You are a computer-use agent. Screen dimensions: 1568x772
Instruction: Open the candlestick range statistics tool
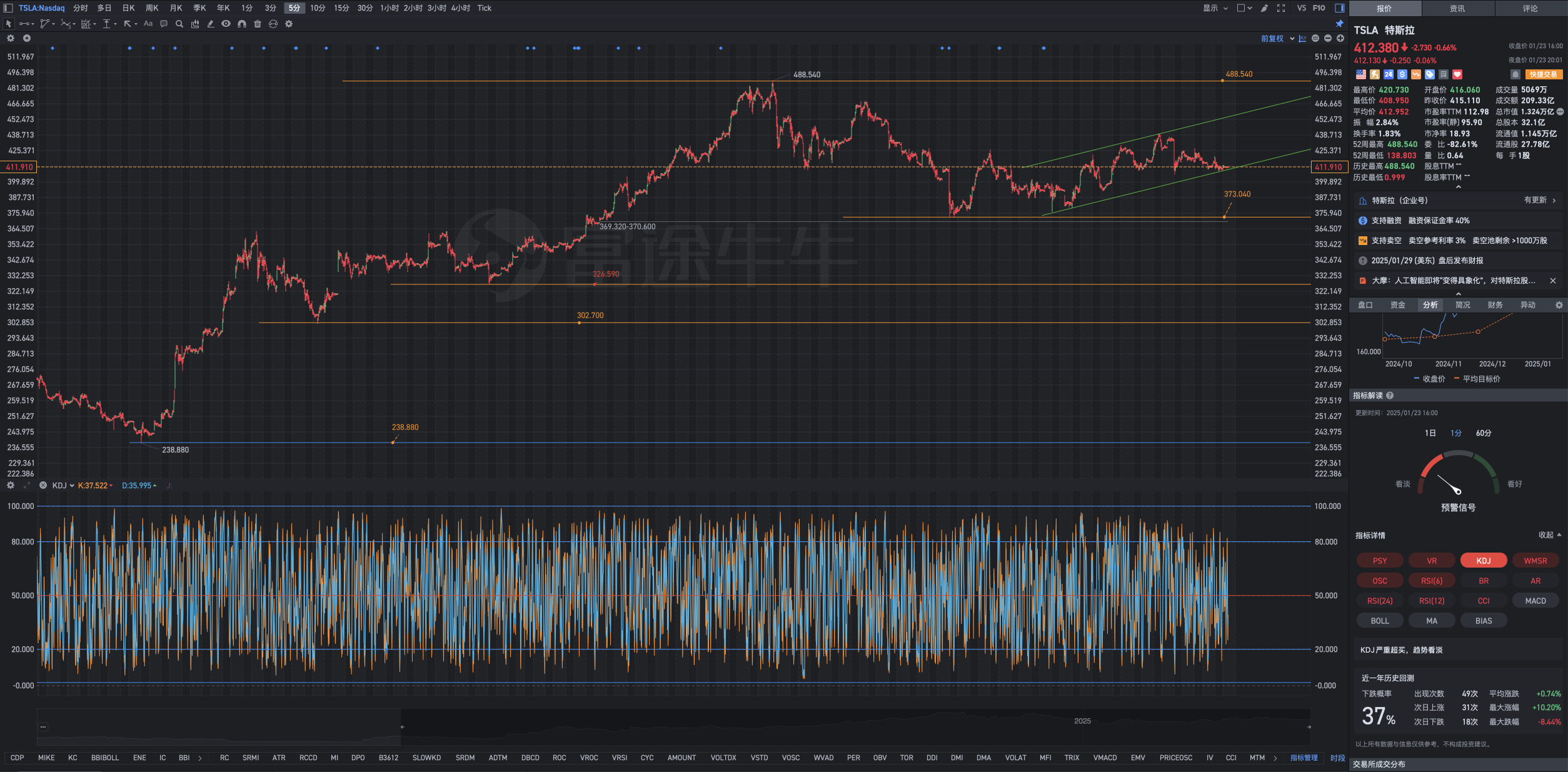(195, 24)
